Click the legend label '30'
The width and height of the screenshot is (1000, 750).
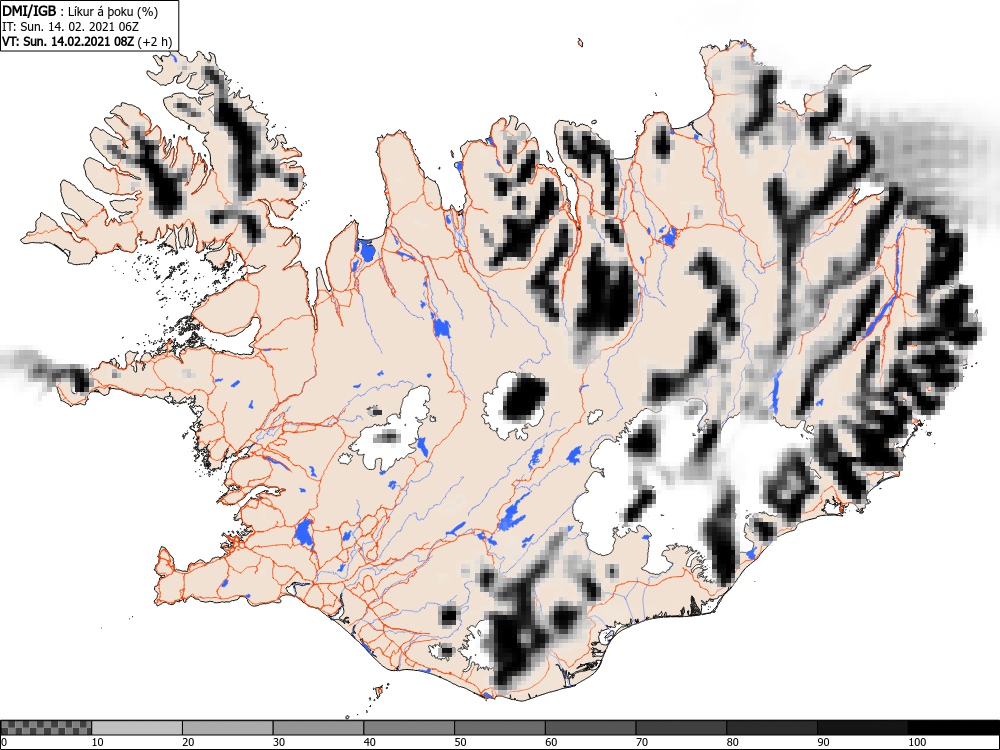(x=279, y=742)
